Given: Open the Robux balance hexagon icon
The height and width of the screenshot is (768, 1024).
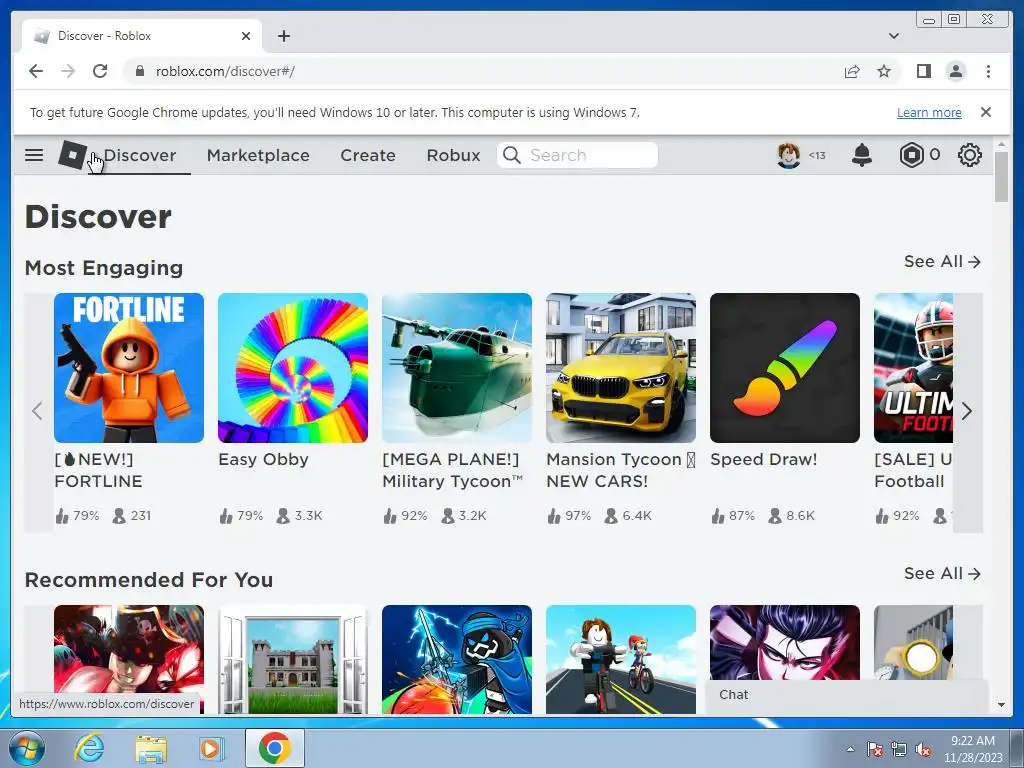Looking at the screenshot, I should [911, 155].
